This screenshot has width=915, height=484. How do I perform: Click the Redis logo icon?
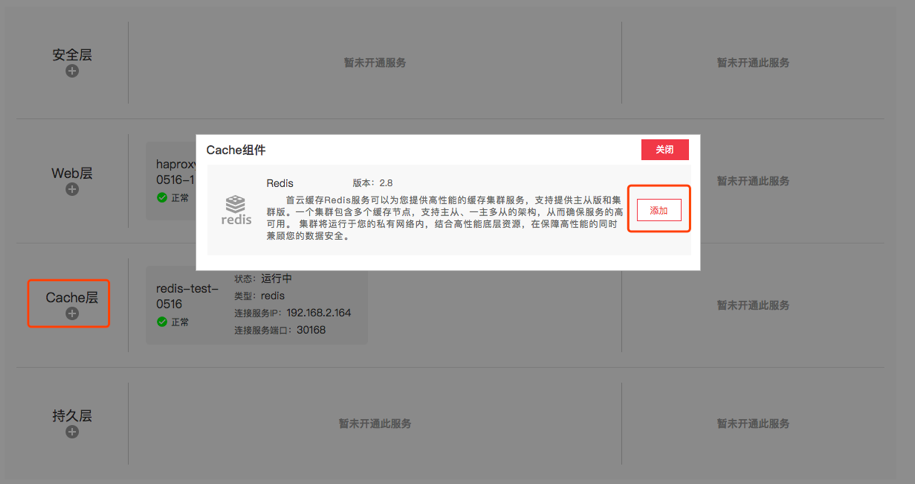[236, 210]
